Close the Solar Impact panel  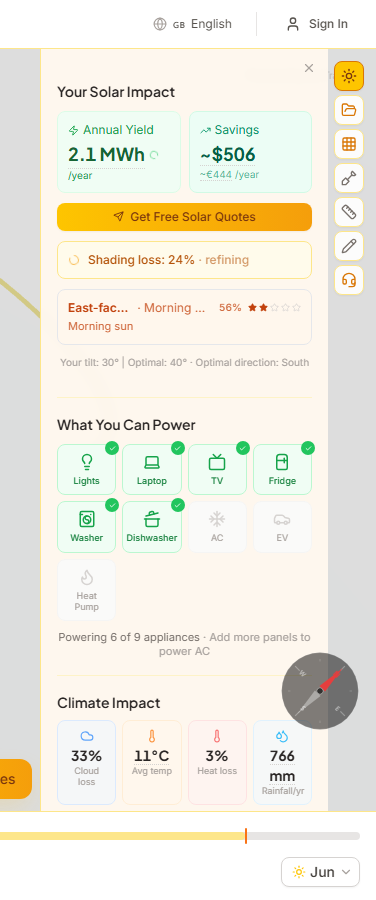309,68
